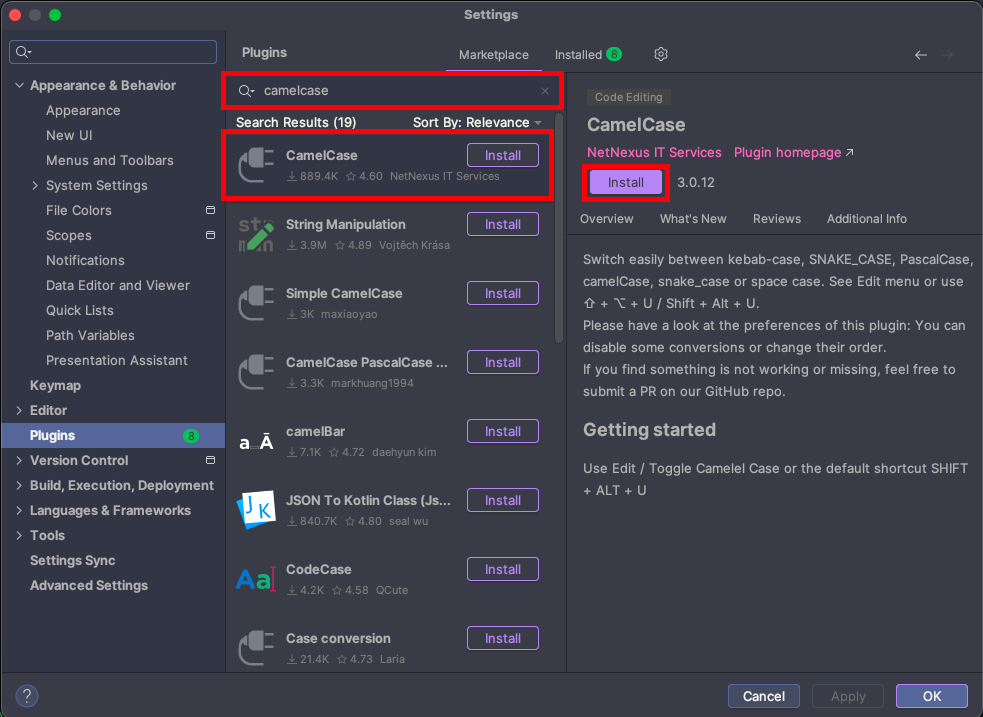983x717 pixels.
Task: Expand the Tools section
Action: (19, 536)
